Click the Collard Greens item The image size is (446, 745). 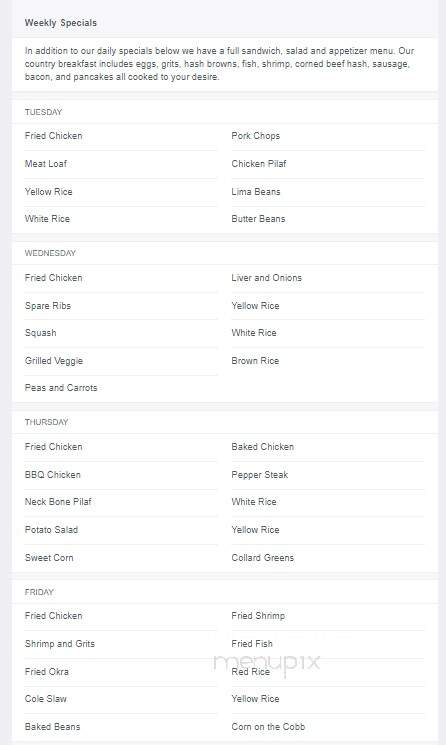click(263, 558)
